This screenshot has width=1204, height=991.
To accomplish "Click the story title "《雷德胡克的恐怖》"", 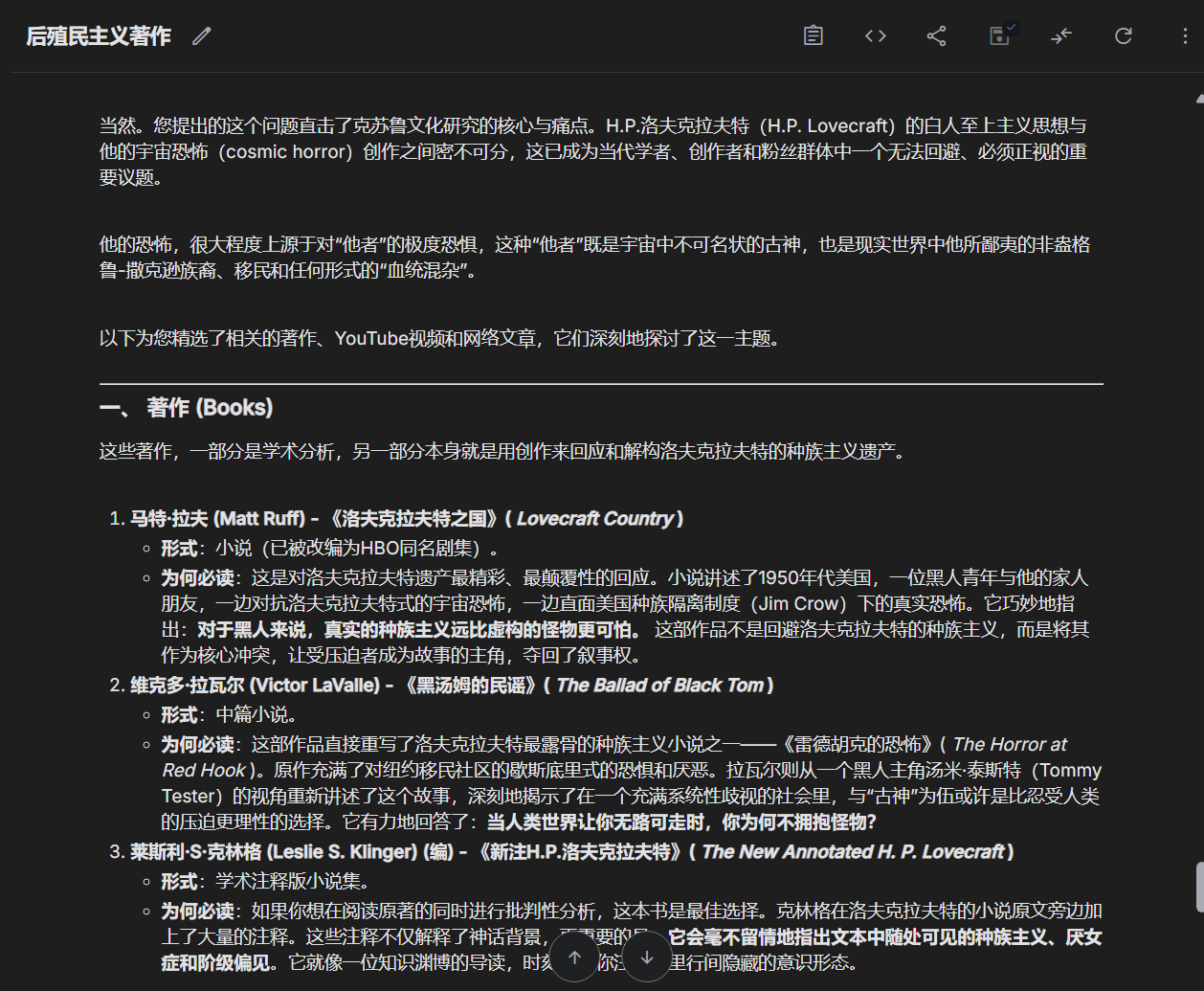I will (x=857, y=745).
